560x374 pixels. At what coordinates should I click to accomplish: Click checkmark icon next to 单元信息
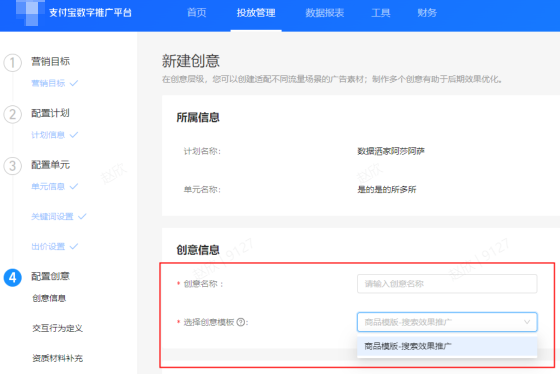(74, 186)
